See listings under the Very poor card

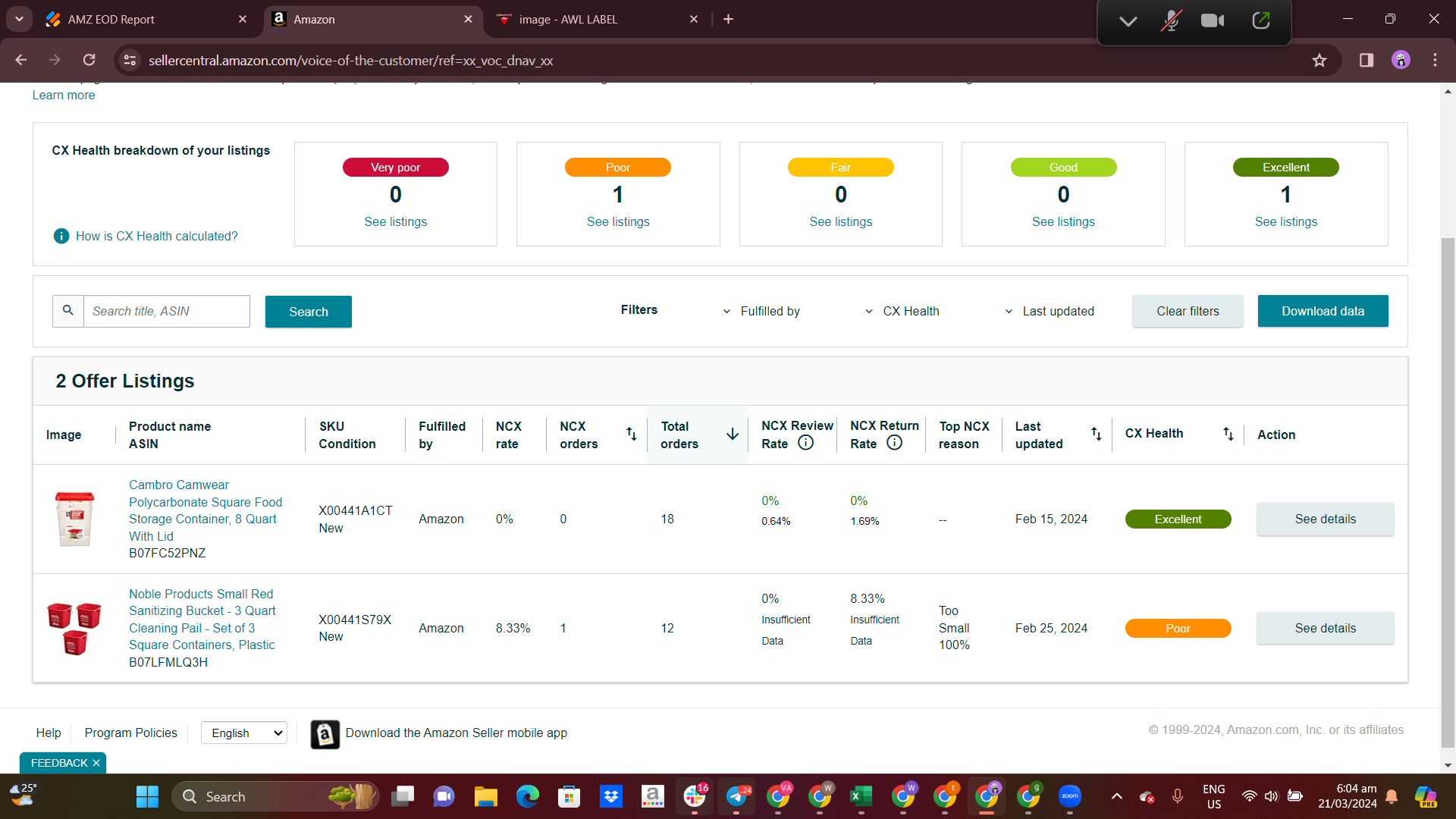(395, 221)
